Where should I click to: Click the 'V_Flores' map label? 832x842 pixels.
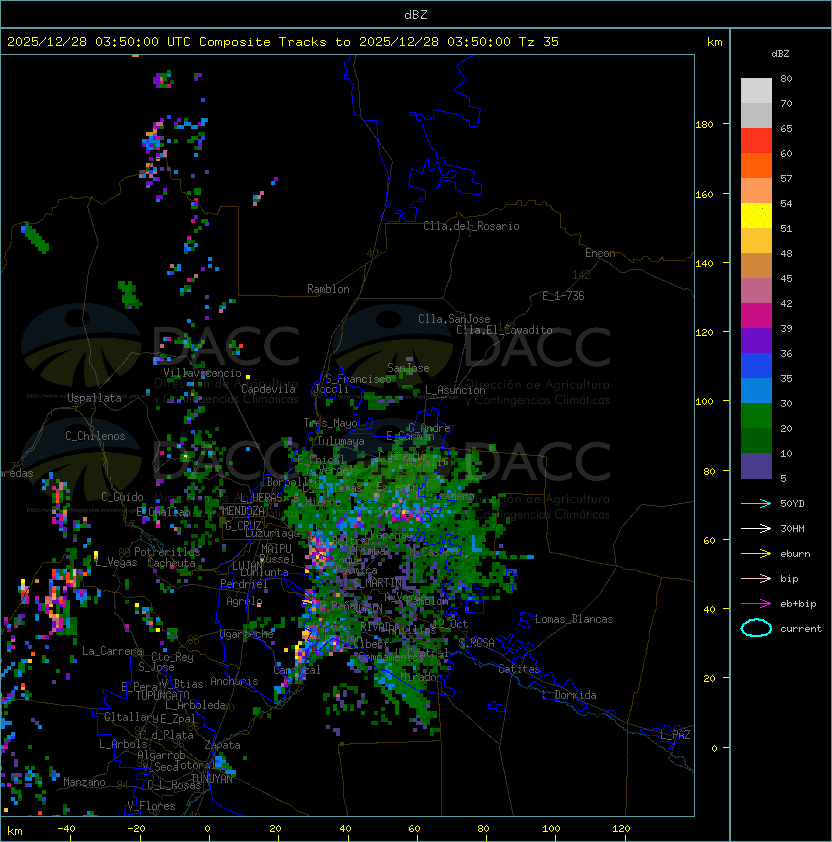point(151,806)
